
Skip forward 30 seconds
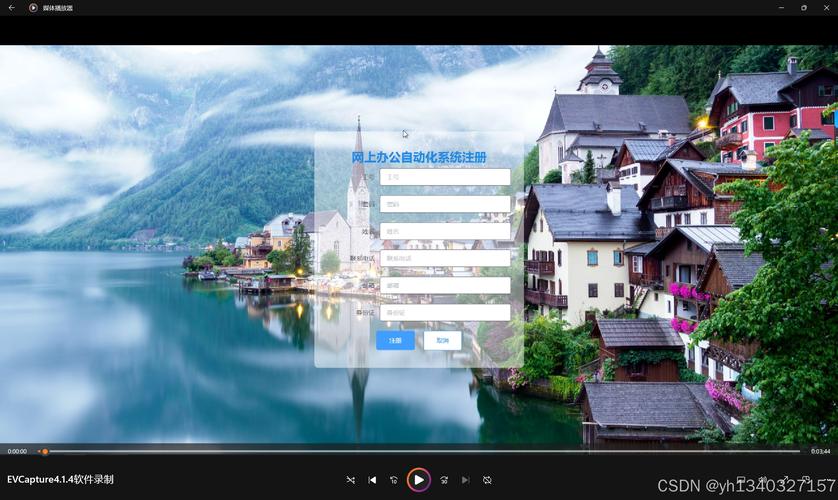pos(444,480)
